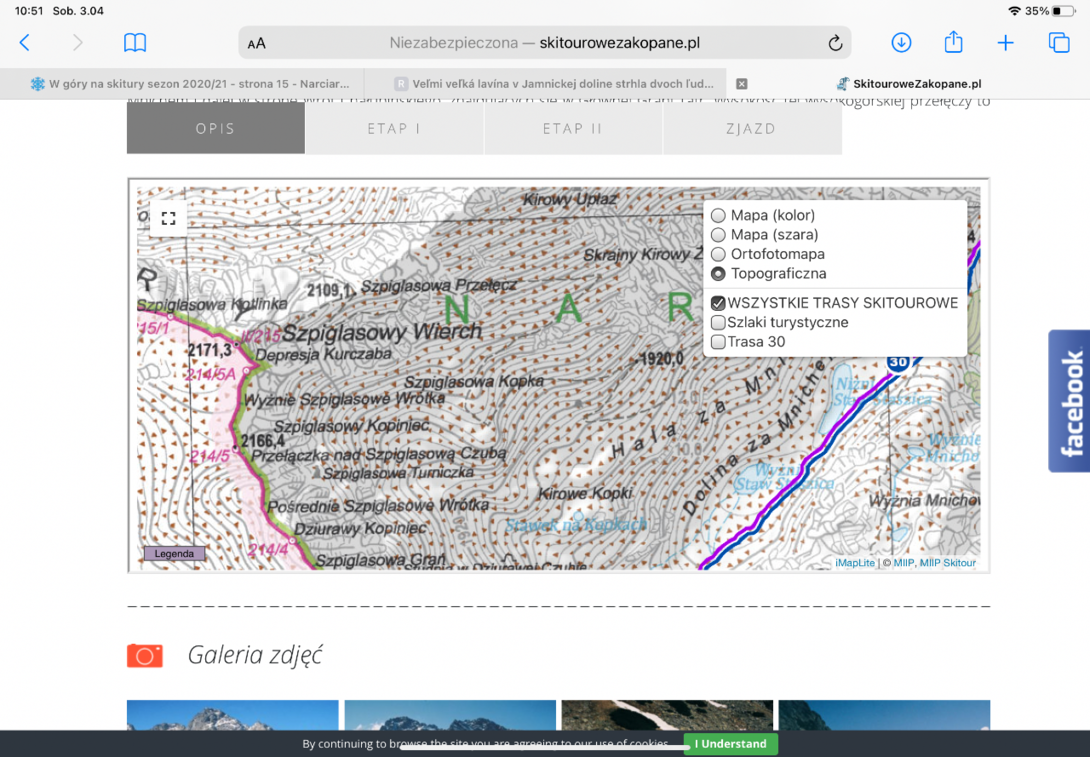Open the ETAP II tab
Screen dimensions: 1090x757
[x=573, y=129]
